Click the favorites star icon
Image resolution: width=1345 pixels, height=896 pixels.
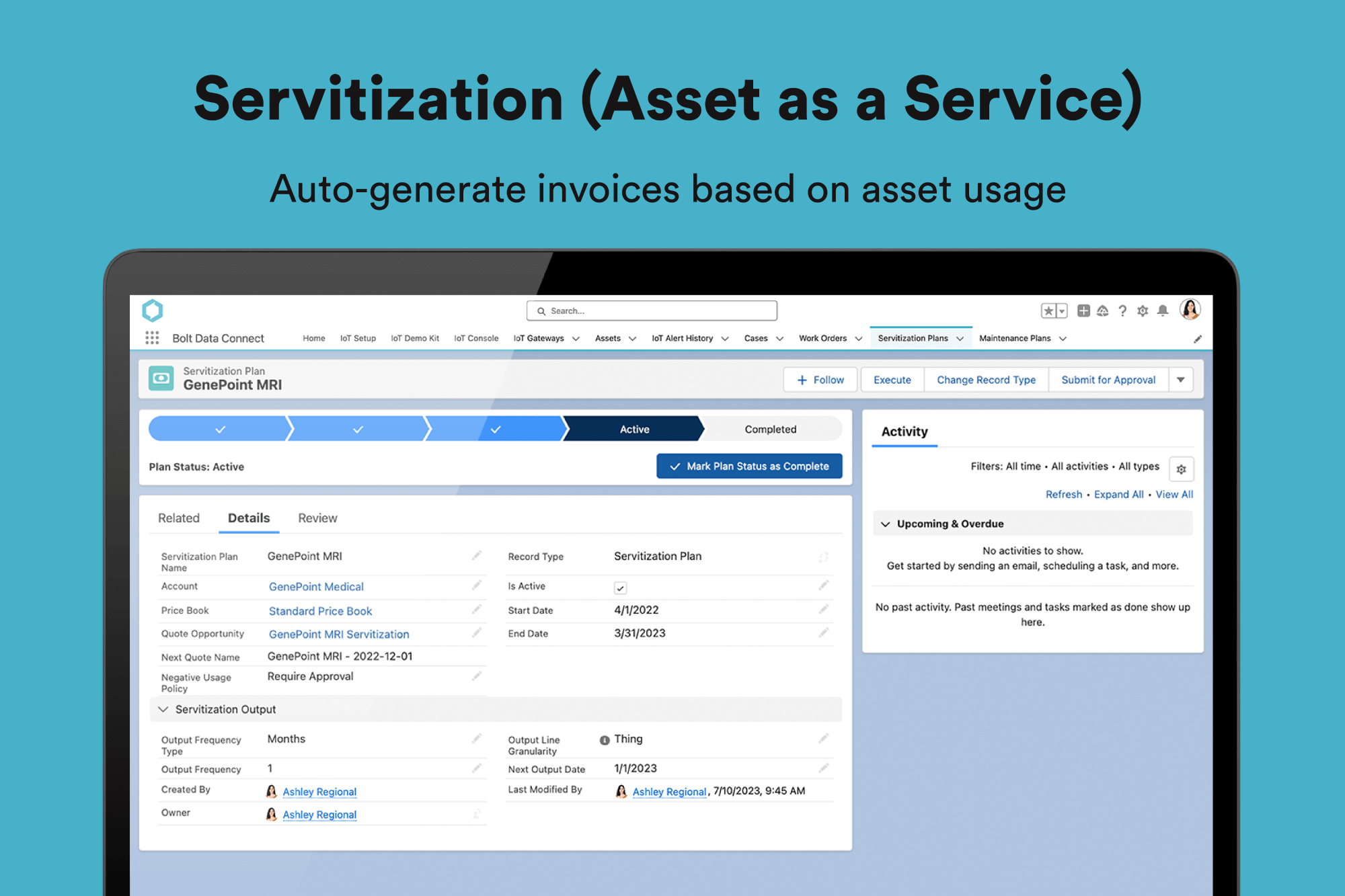click(1048, 311)
